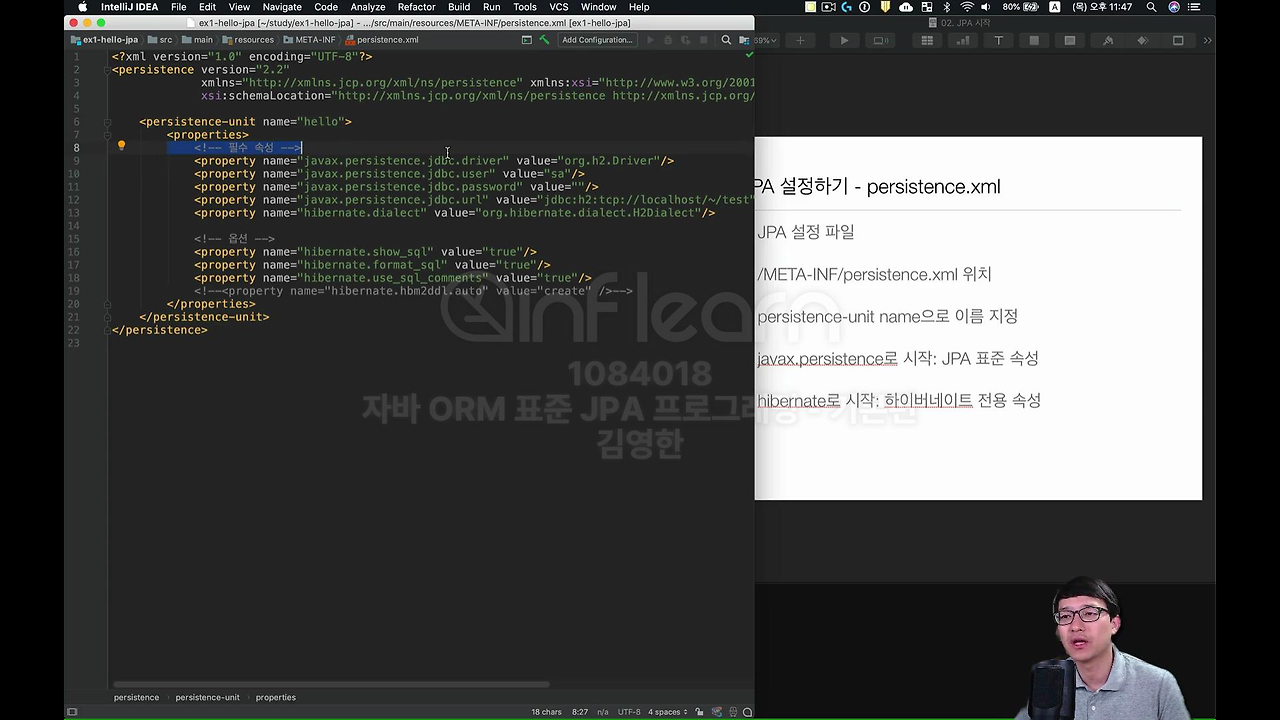Open the File menu
The width and height of the screenshot is (1280, 720).
pyautogui.click(x=178, y=7)
